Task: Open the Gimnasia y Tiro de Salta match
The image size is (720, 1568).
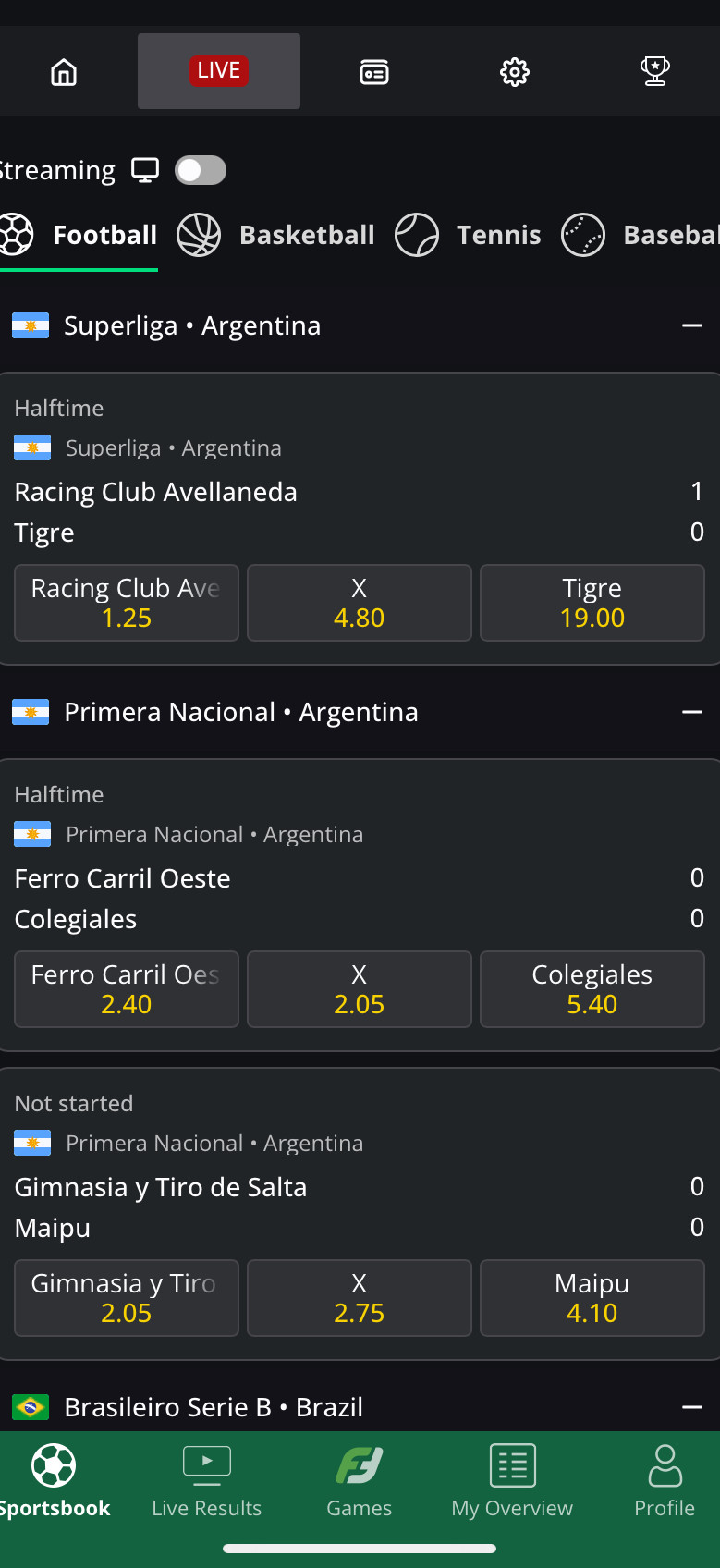Action: pyautogui.click(x=161, y=1187)
